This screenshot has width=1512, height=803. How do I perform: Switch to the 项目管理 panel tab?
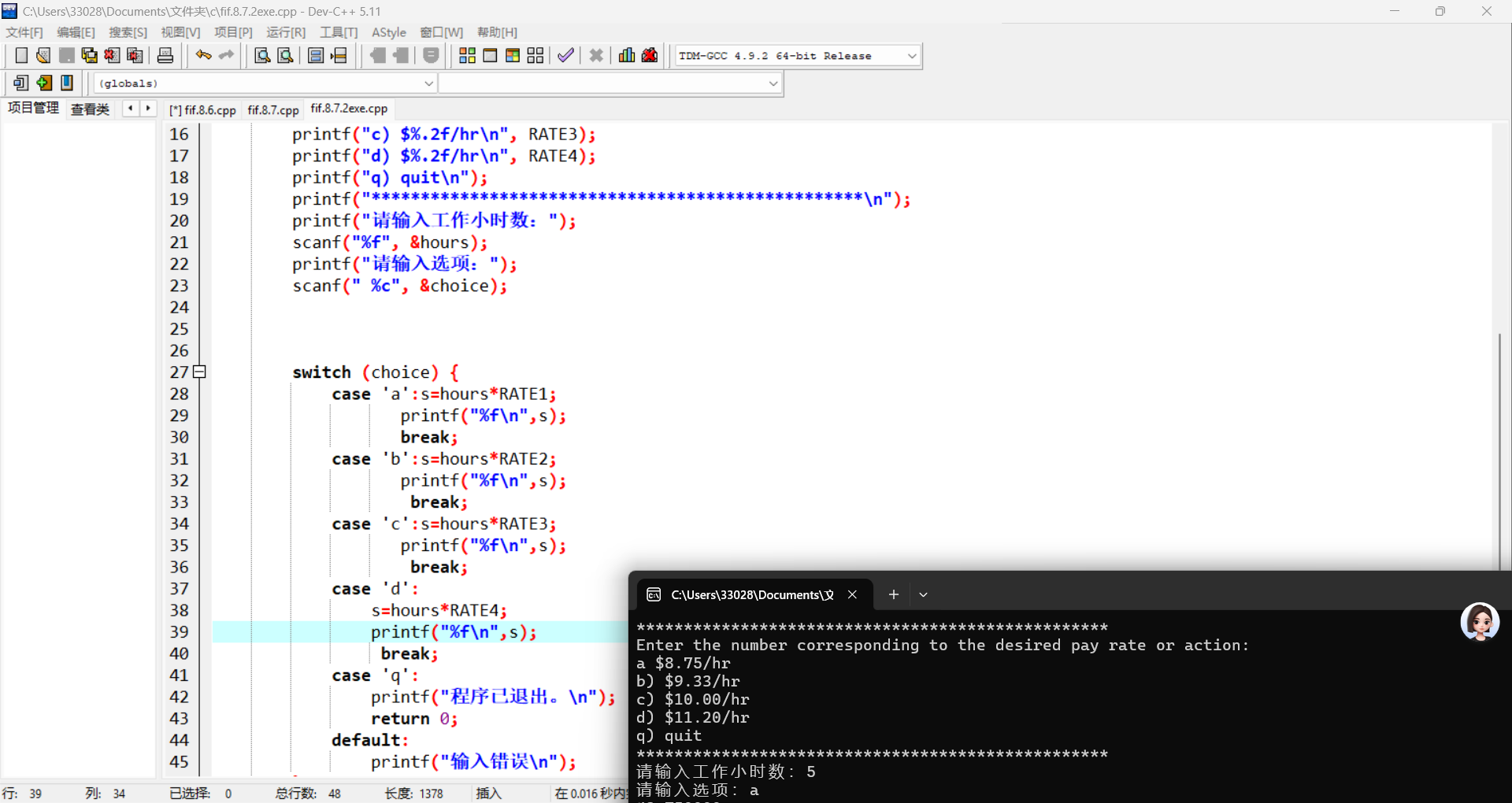[33, 109]
